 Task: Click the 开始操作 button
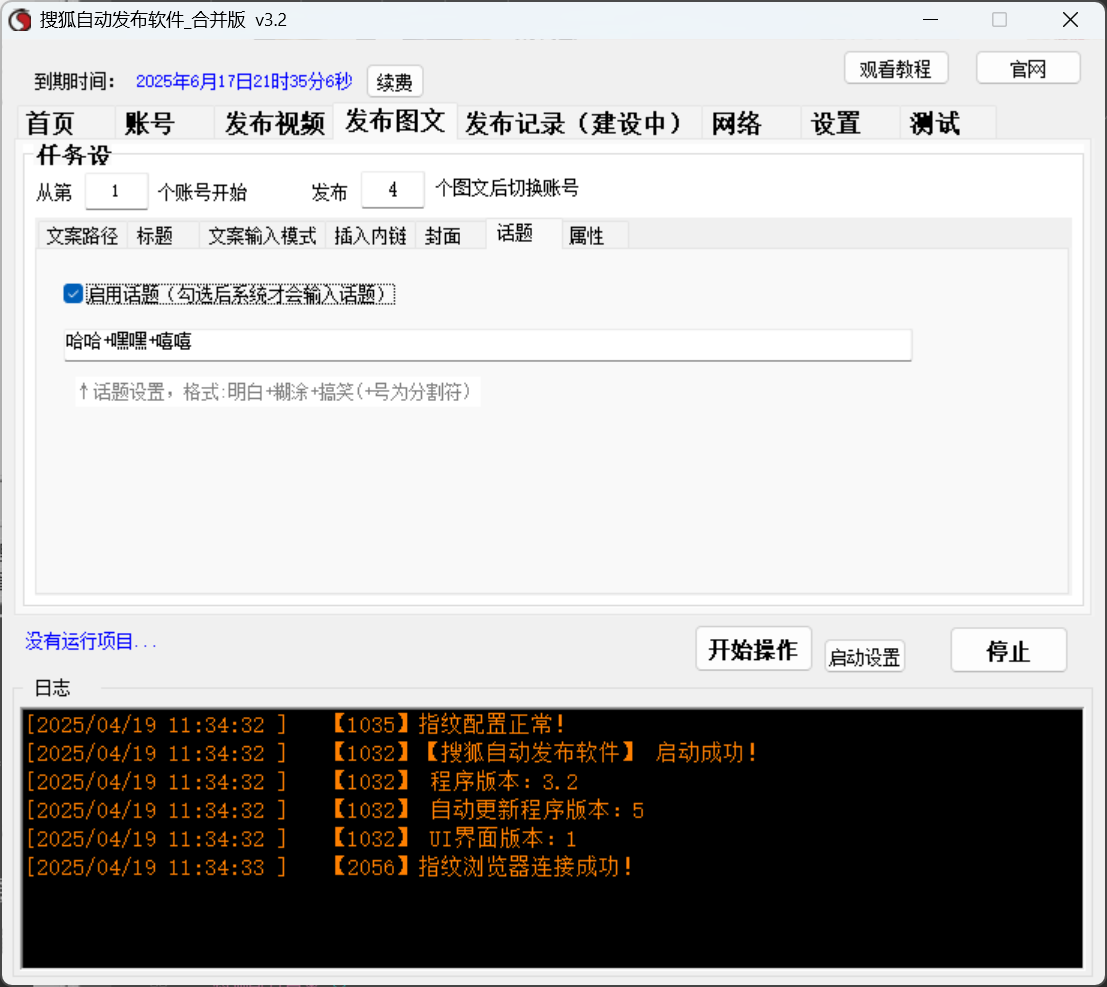pos(753,649)
